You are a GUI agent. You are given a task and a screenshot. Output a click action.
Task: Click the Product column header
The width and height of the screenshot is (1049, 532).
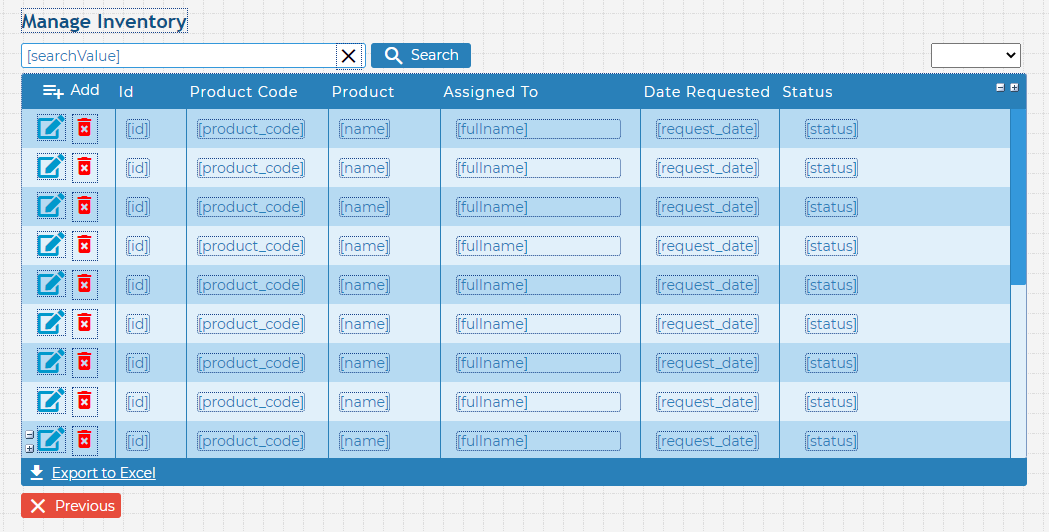click(x=363, y=92)
